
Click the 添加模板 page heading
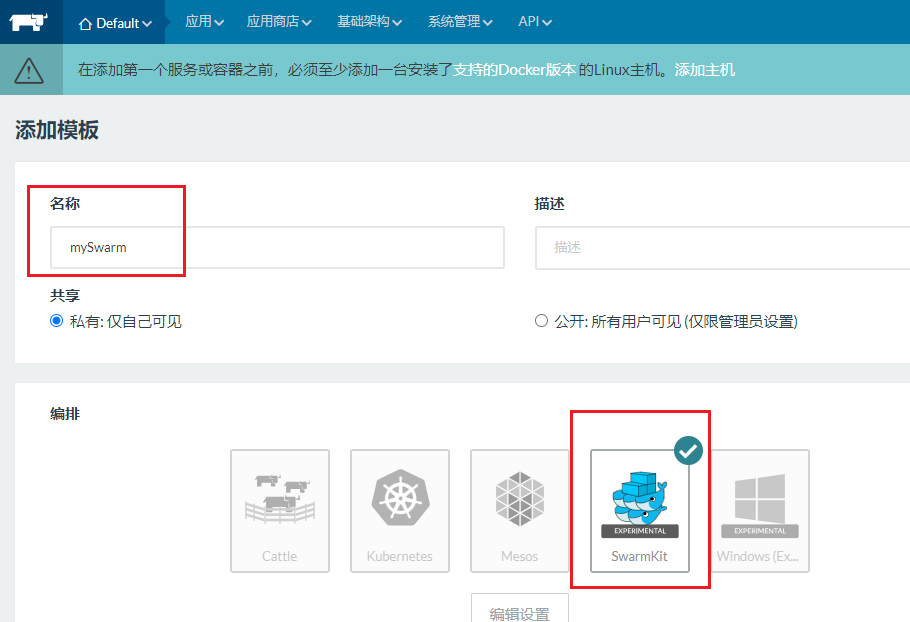coord(57,130)
